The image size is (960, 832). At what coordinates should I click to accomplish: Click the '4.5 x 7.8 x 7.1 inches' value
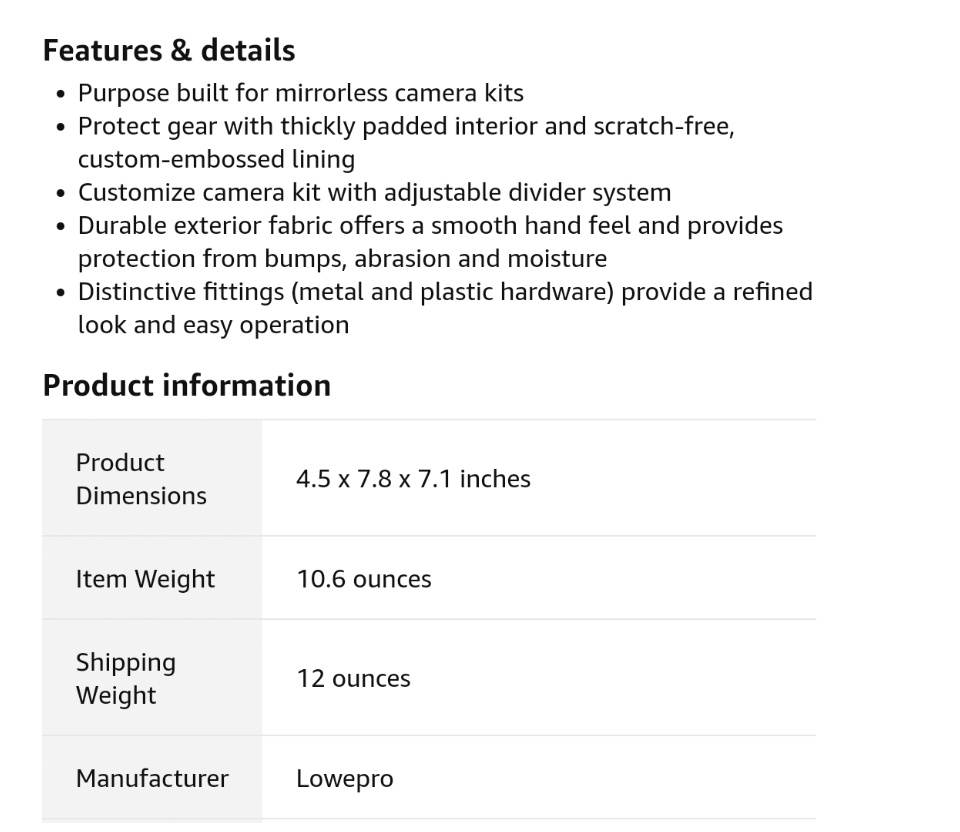click(x=413, y=479)
